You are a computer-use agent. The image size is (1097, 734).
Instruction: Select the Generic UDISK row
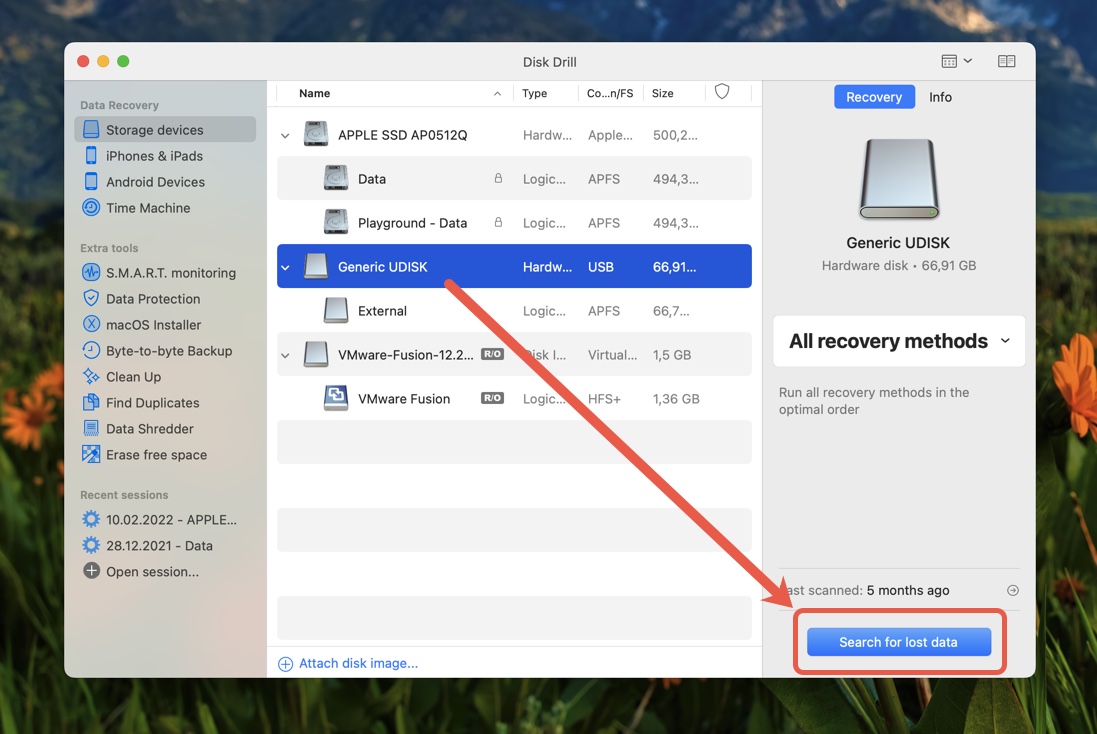coord(514,266)
